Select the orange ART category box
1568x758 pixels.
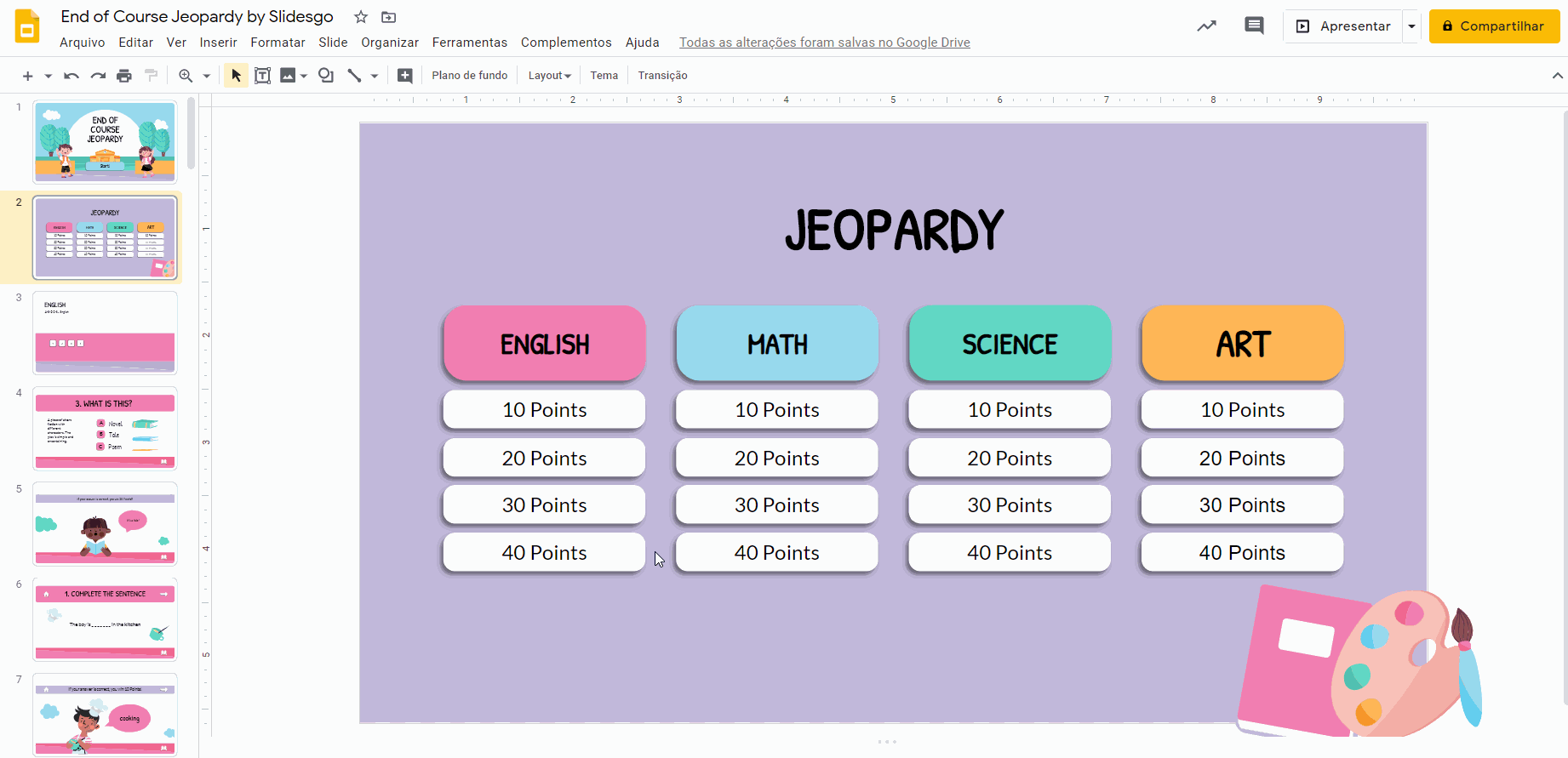(x=1243, y=344)
